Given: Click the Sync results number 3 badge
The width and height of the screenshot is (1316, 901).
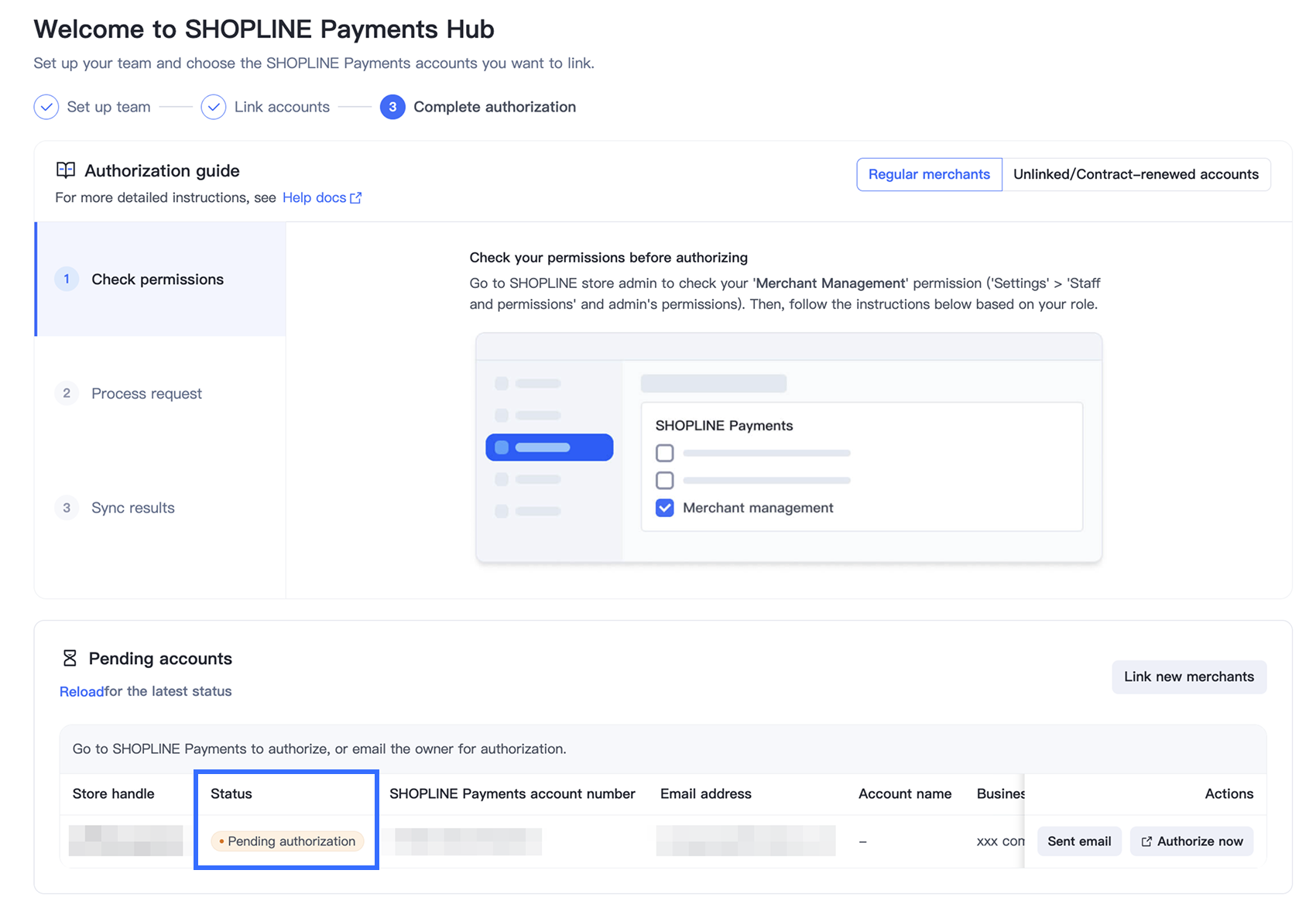Looking at the screenshot, I should coord(67,508).
